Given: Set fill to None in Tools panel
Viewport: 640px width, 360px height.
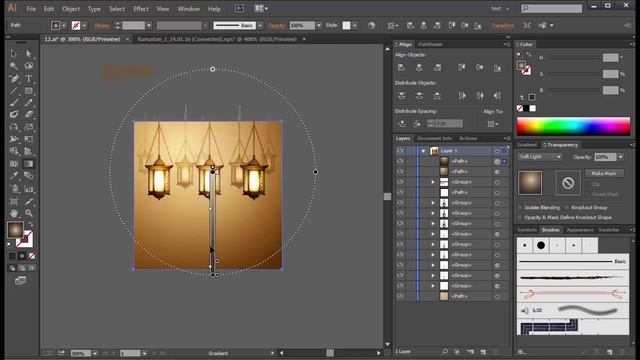Looking at the screenshot, I should [x=32, y=256].
